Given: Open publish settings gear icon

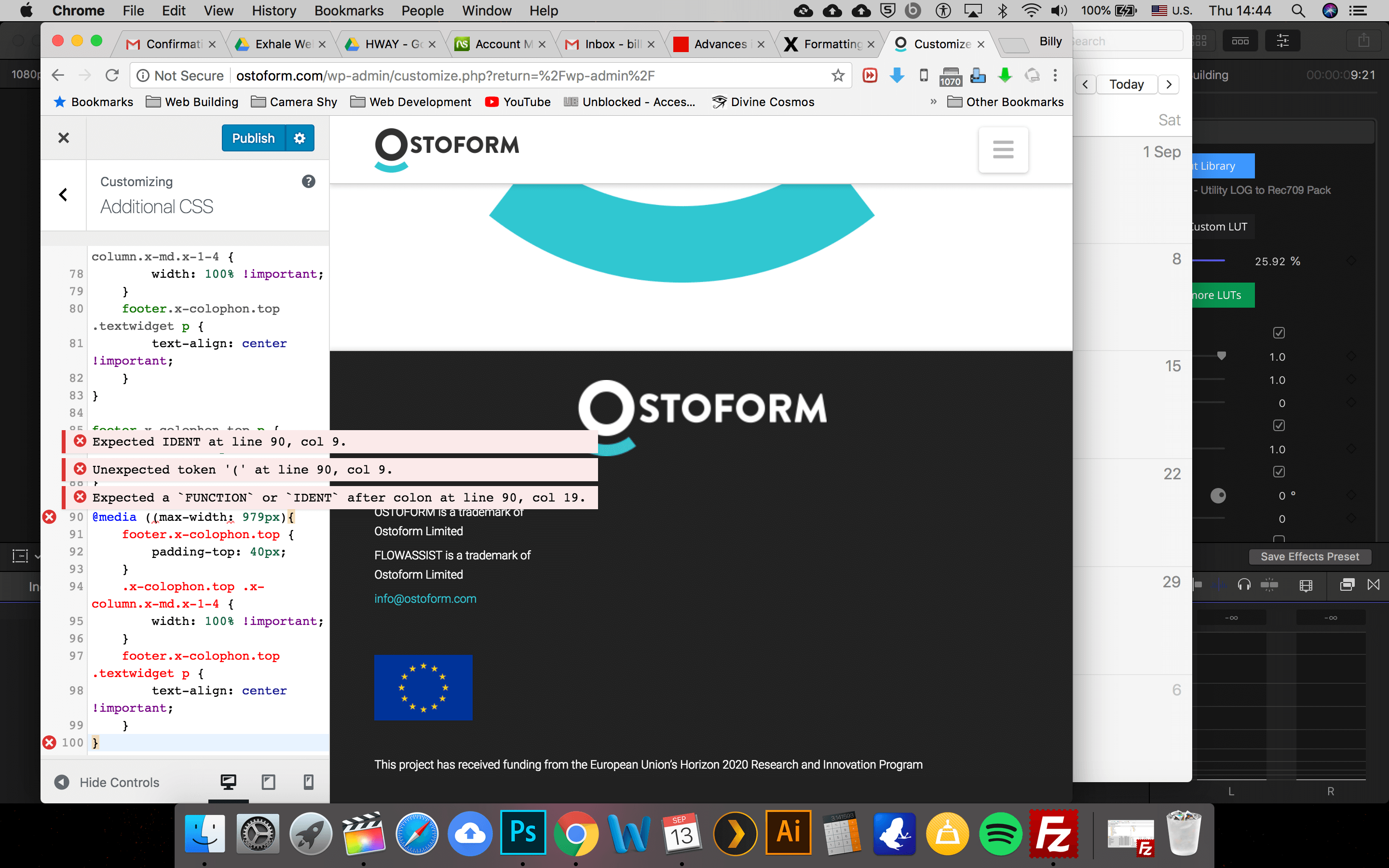Looking at the screenshot, I should [x=300, y=138].
